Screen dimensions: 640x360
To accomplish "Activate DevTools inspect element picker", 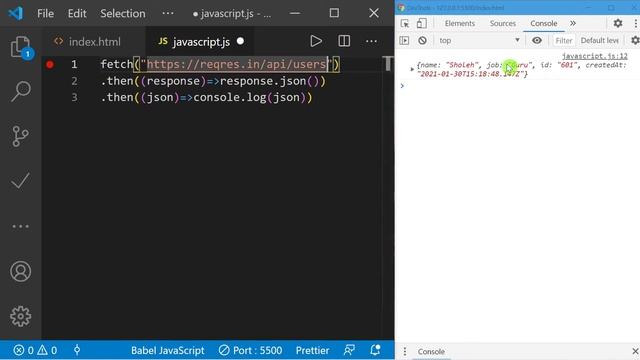I will click(405, 23).
